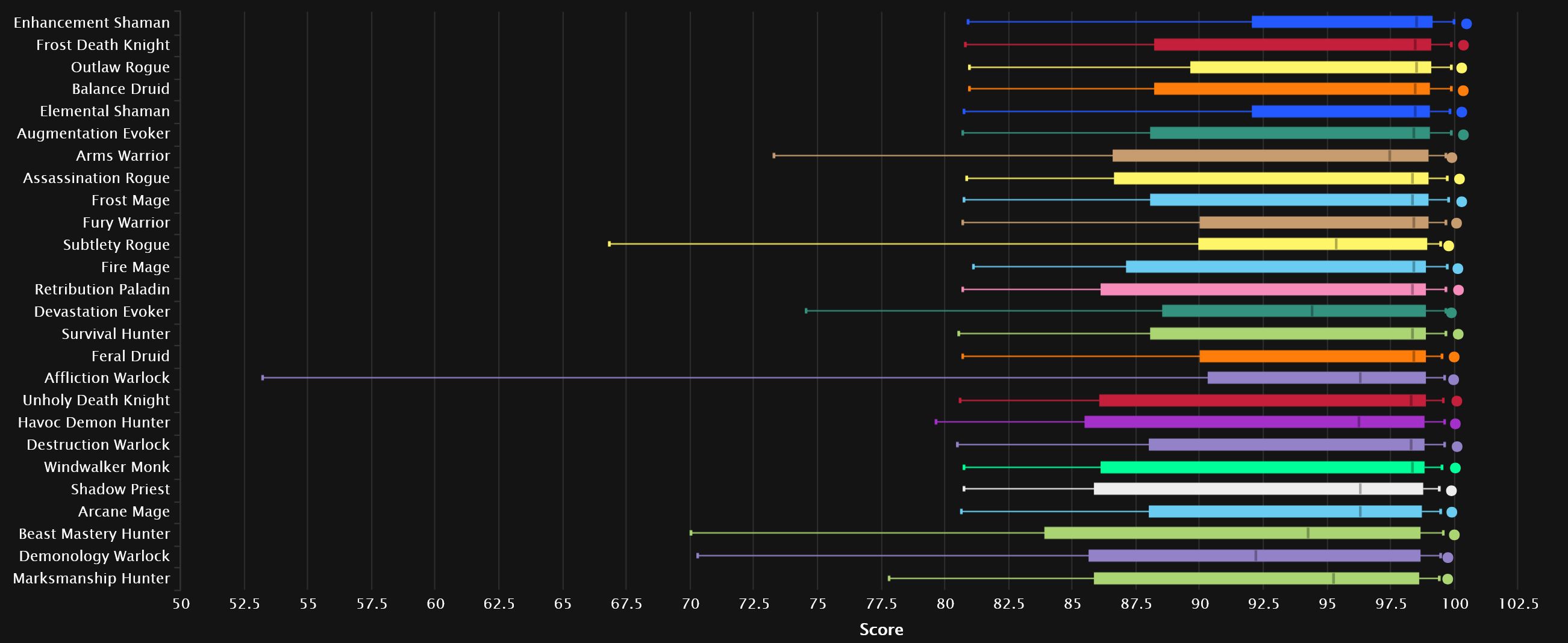Select the Demonology Warlock label text
The image size is (1568, 643).
point(95,556)
